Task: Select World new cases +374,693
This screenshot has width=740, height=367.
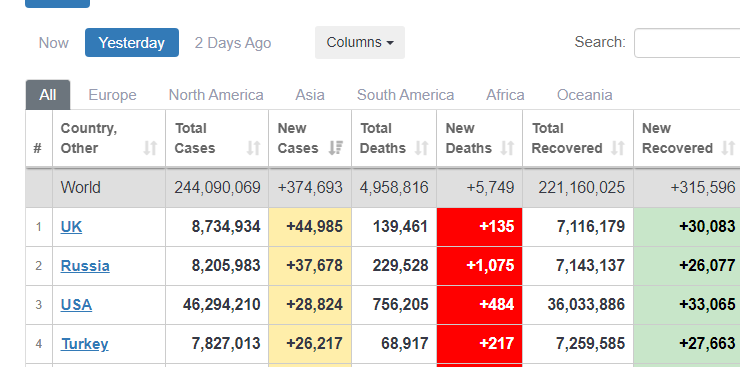Action: [x=310, y=188]
